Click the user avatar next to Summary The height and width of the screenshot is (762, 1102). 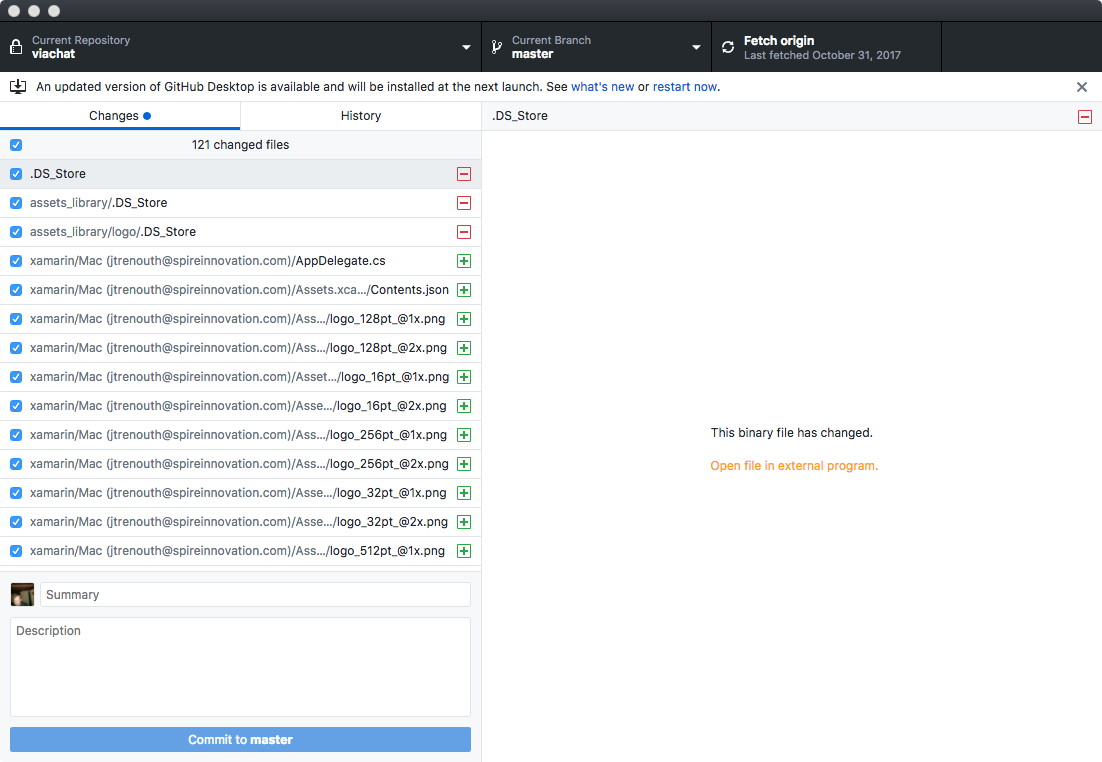coord(22,595)
